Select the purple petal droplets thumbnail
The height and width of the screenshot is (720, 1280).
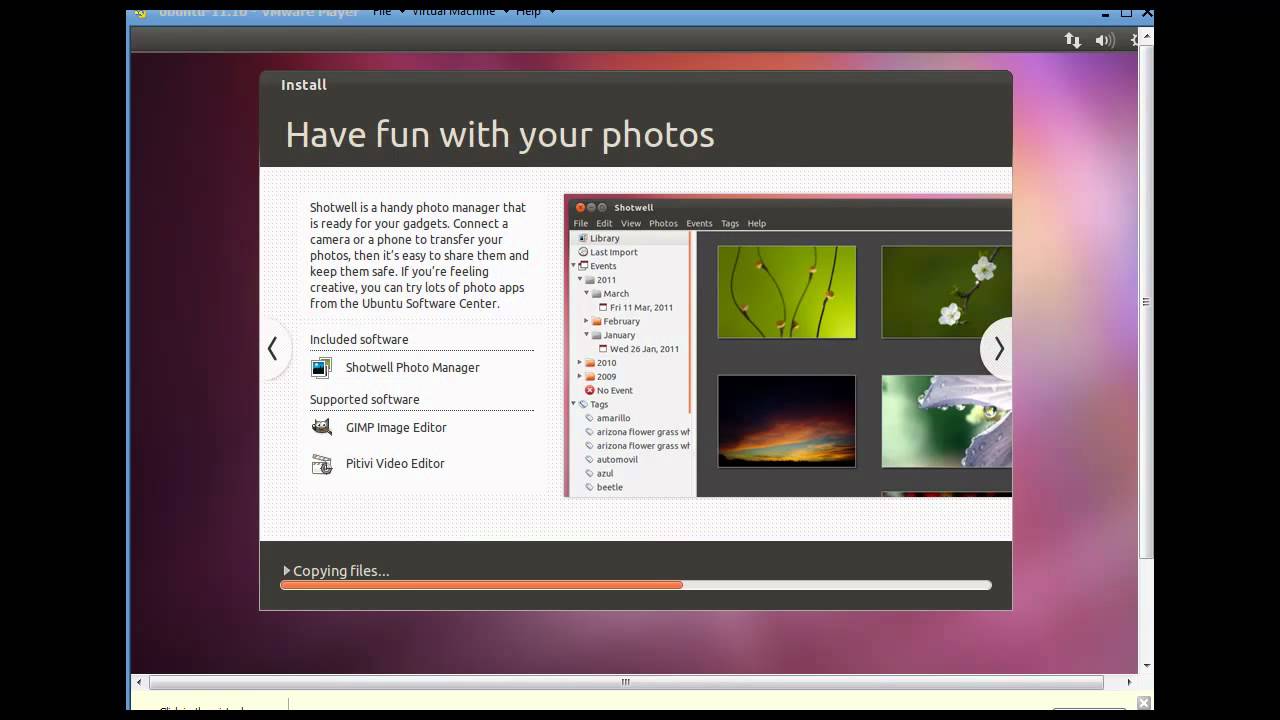[x=946, y=421]
